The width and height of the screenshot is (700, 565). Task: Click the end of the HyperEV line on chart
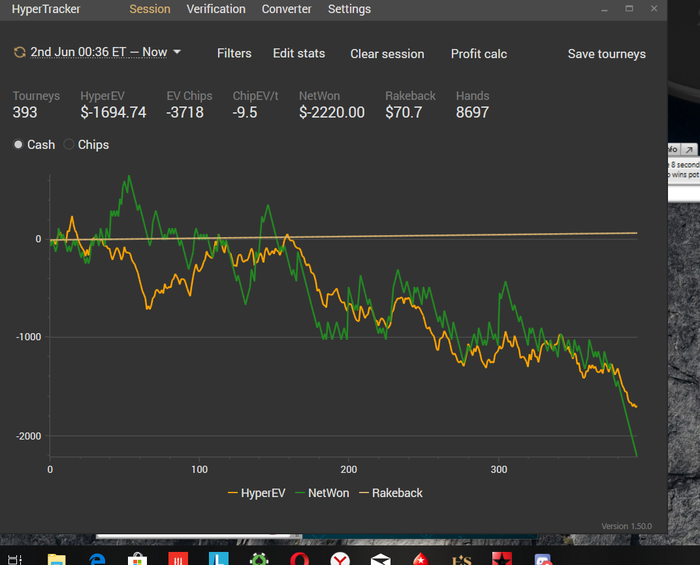(x=636, y=406)
